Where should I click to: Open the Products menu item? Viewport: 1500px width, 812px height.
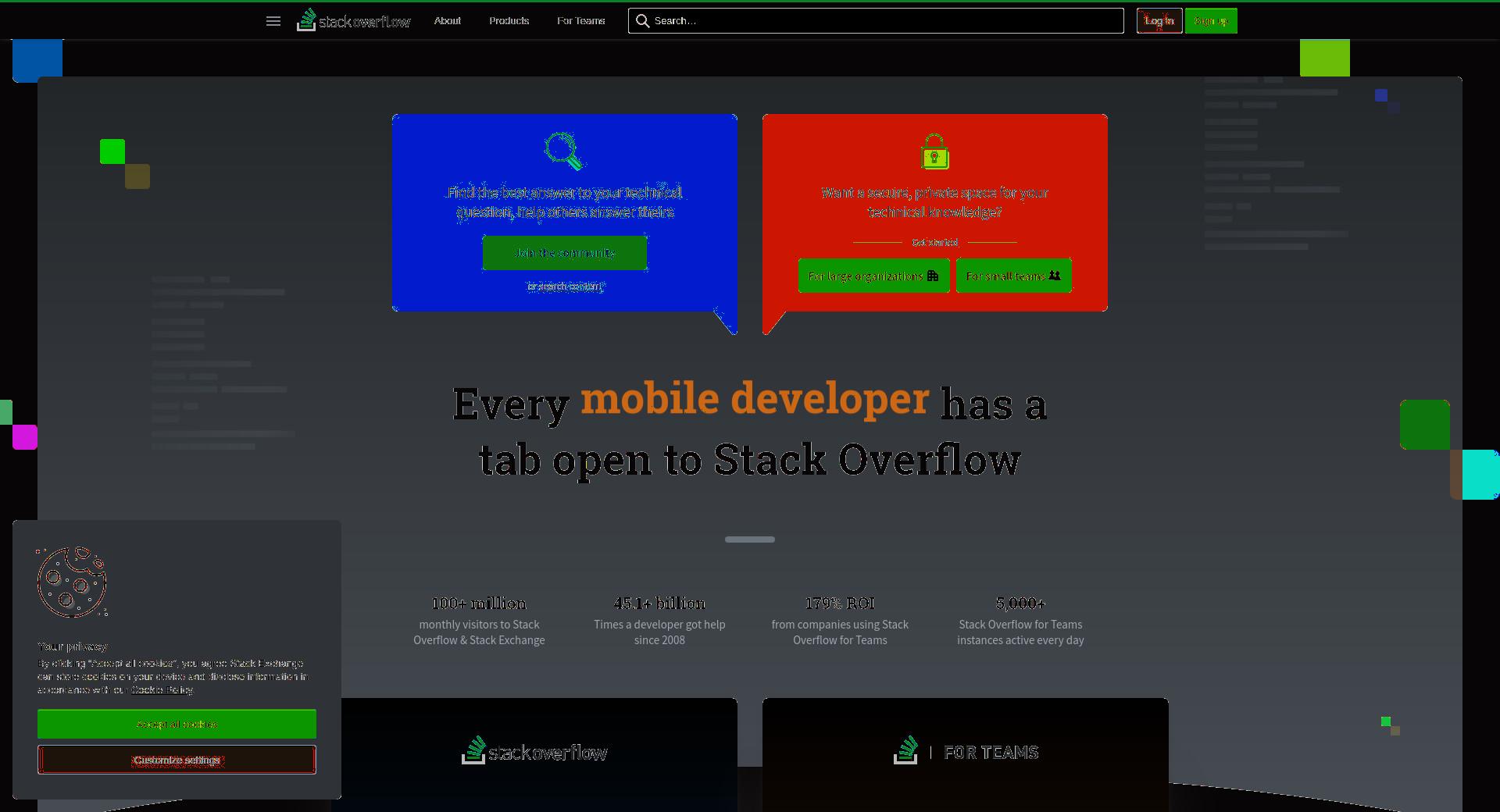(x=509, y=21)
